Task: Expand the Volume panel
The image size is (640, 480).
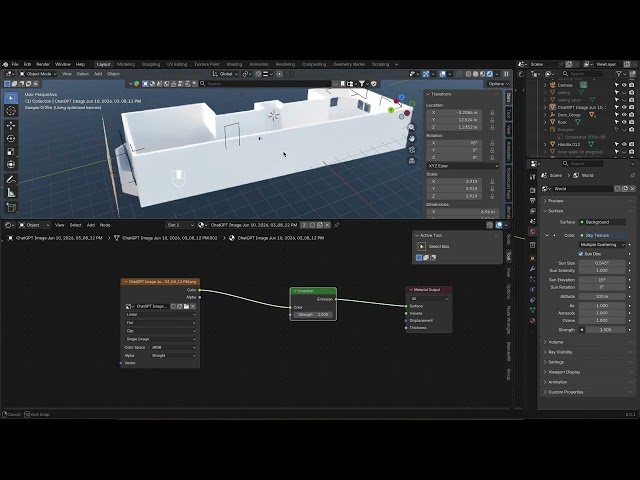Action: pos(555,342)
